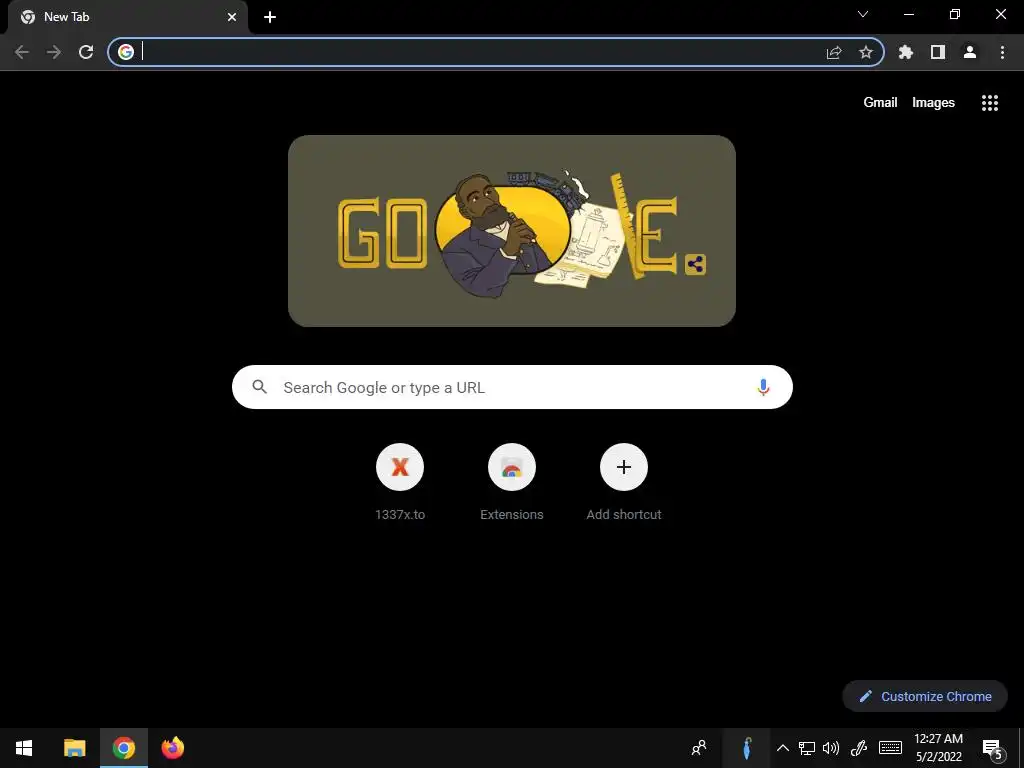Open network status in the tray
This screenshot has width=1024, height=768.
point(807,748)
